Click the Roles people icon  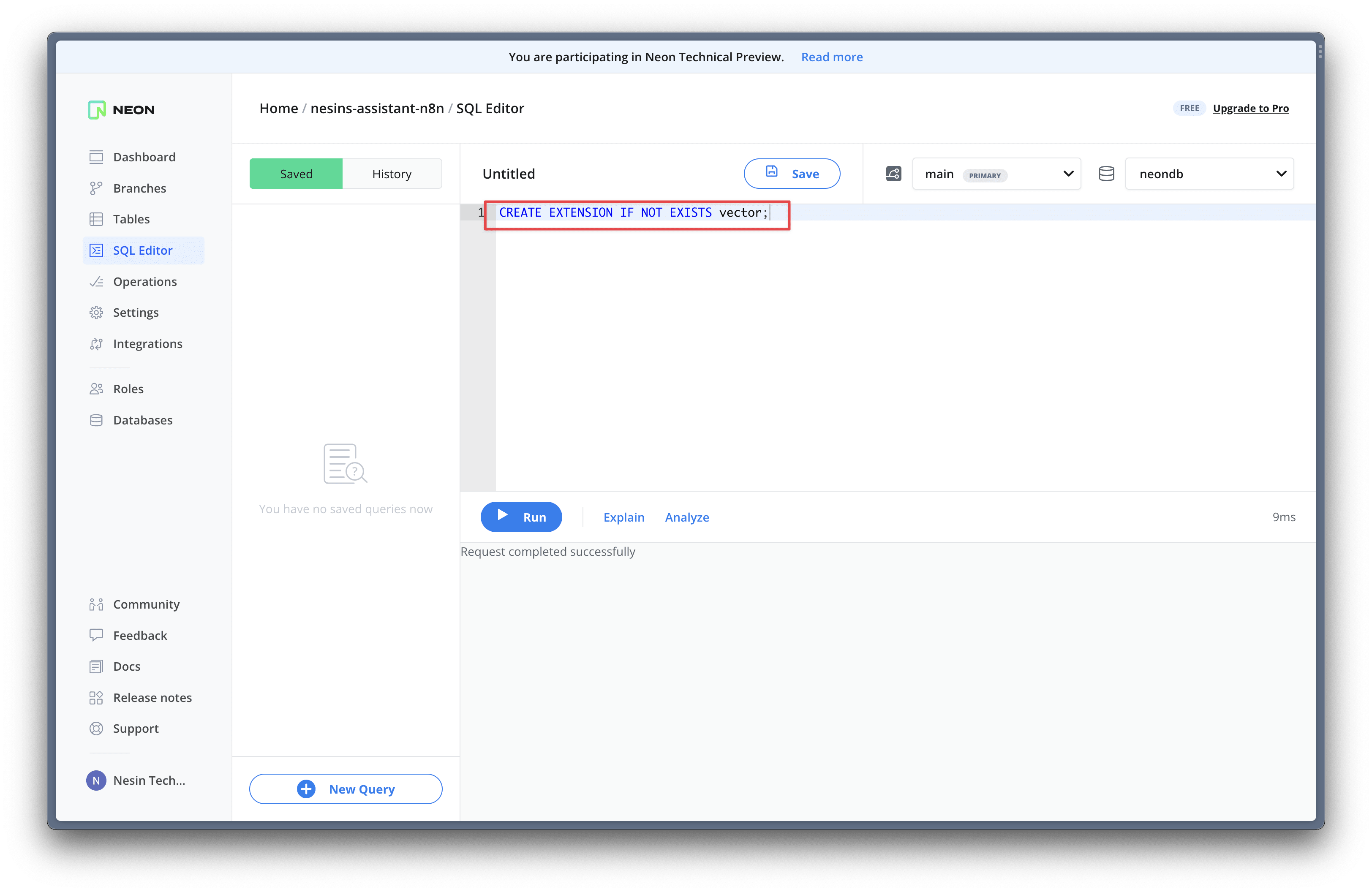pyautogui.click(x=96, y=389)
